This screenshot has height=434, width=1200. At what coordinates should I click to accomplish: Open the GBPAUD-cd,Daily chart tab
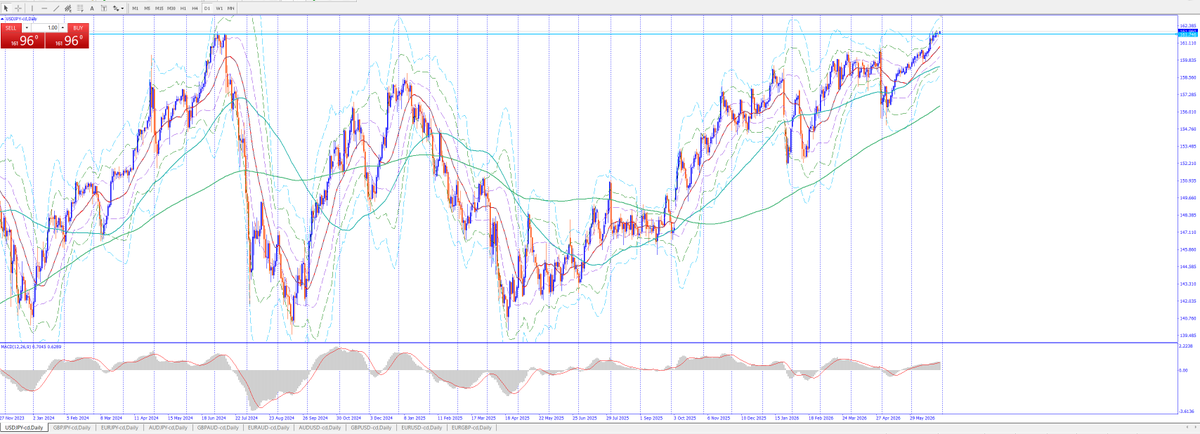coord(217,427)
